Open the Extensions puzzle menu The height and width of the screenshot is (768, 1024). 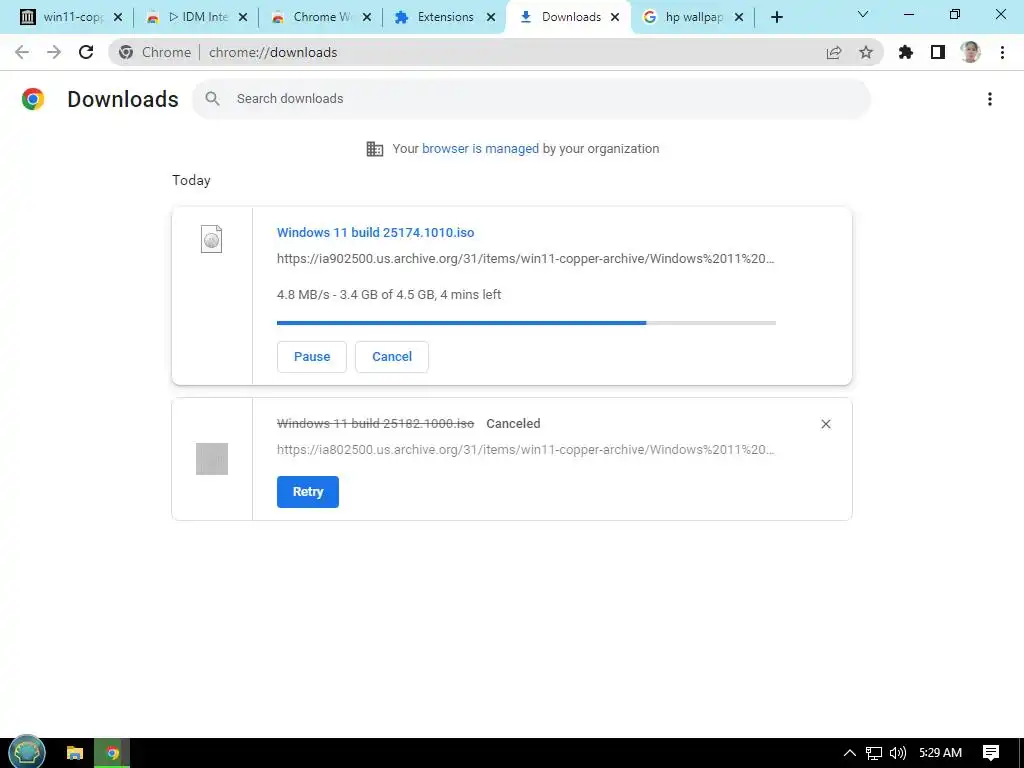click(x=906, y=52)
